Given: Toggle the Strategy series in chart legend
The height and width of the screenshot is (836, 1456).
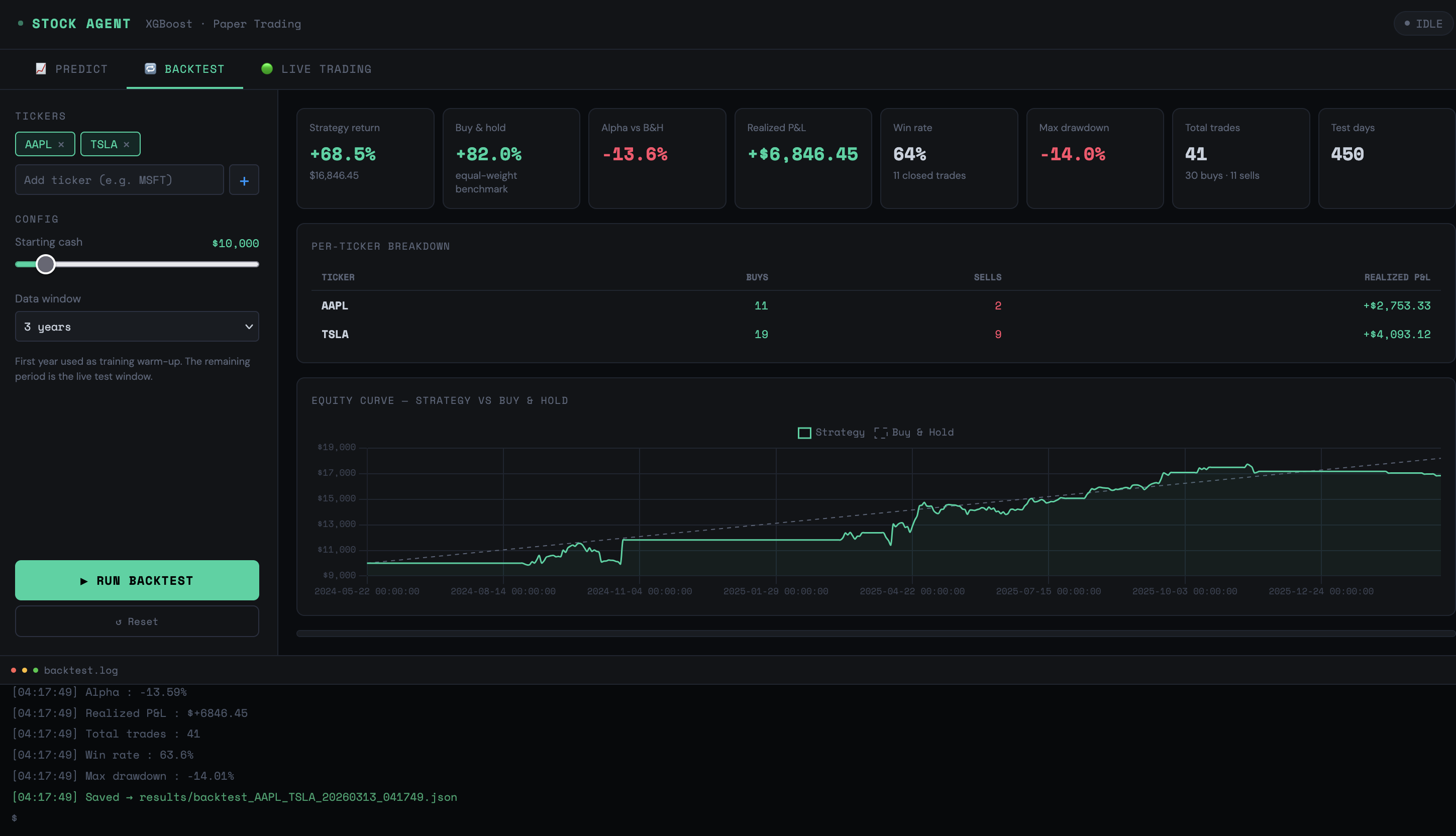Looking at the screenshot, I should (831, 433).
